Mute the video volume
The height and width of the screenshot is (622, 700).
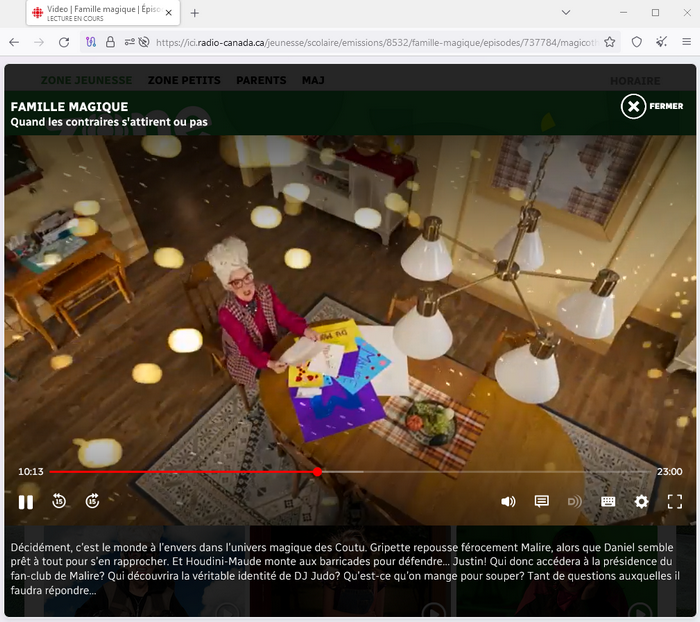508,502
